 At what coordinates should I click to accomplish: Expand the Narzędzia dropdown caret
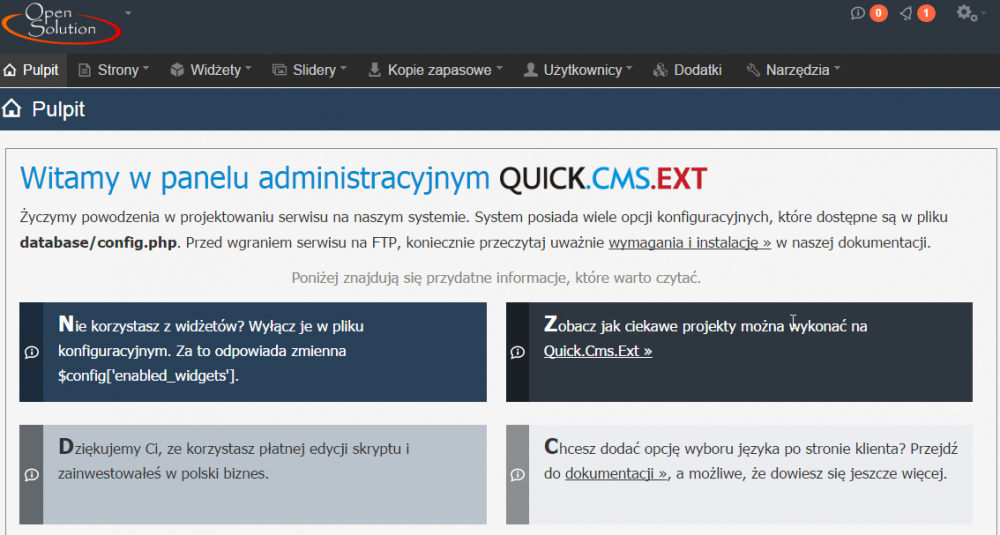click(x=837, y=68)
